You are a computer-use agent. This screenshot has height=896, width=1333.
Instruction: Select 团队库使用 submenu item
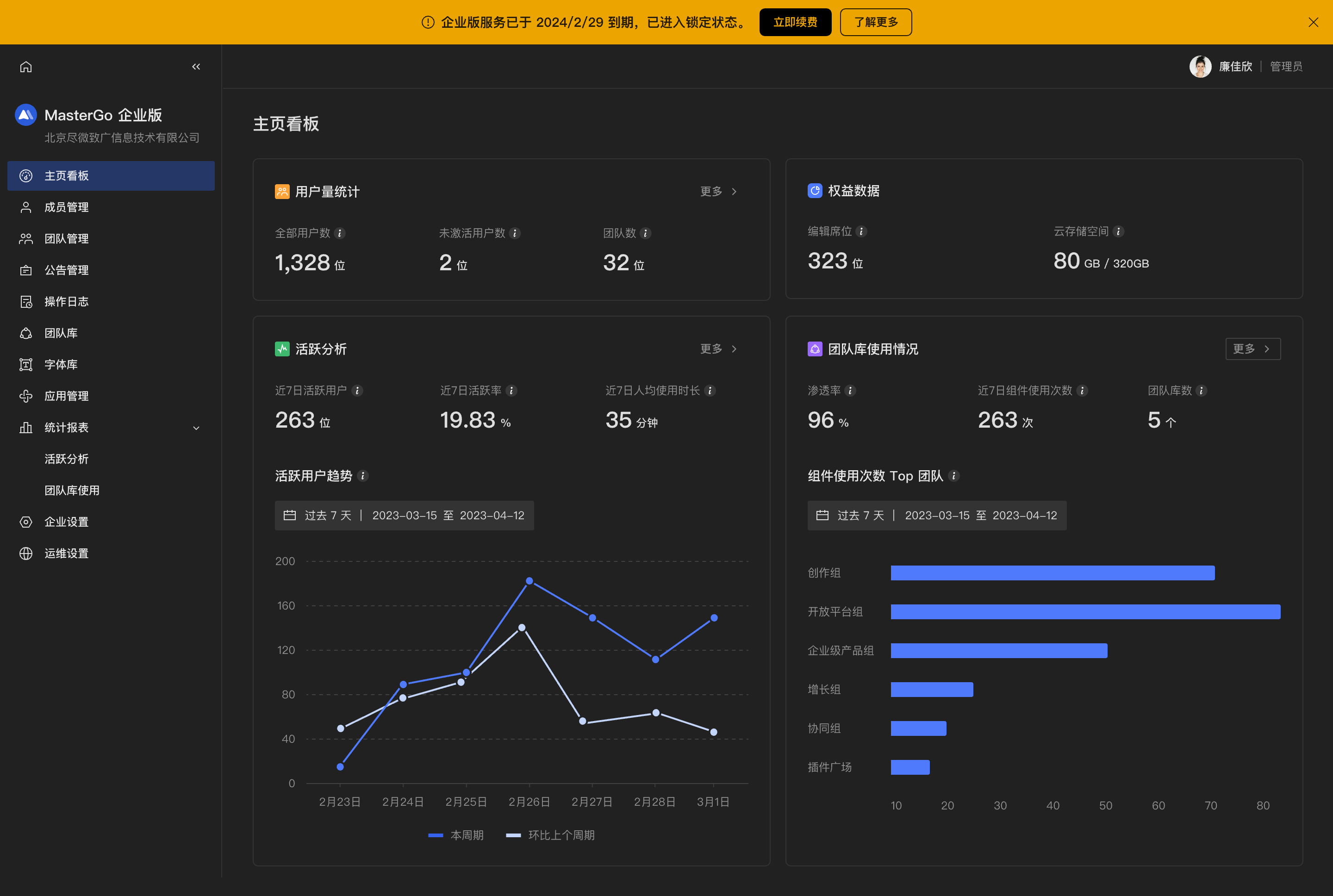click(72, 490)
